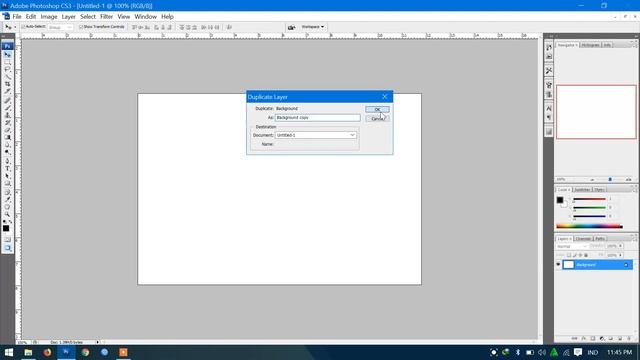Image resolution: width=640 pixels, height=360 pixels.
Task: Open Chrome from the taskbar
Action: [85, 352]
